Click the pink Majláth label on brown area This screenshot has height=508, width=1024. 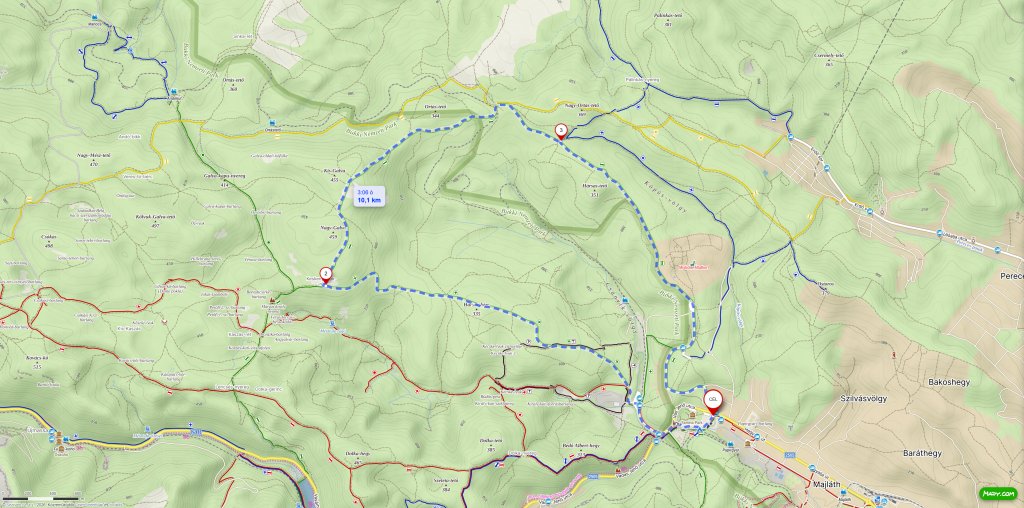(x=693, y=267)
